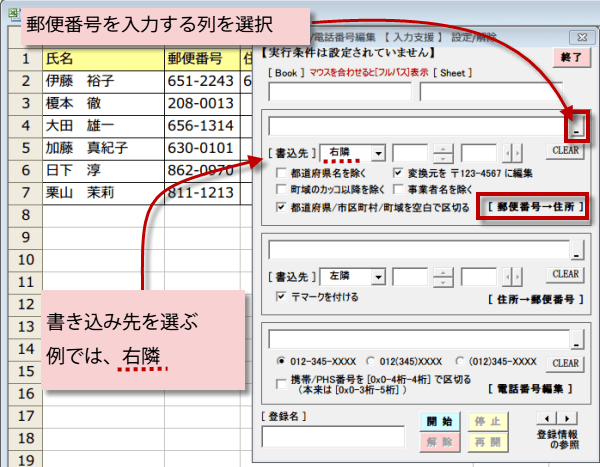Click the 電話番号編集 button
Viewport: 600px width, 467px height.
530,389
